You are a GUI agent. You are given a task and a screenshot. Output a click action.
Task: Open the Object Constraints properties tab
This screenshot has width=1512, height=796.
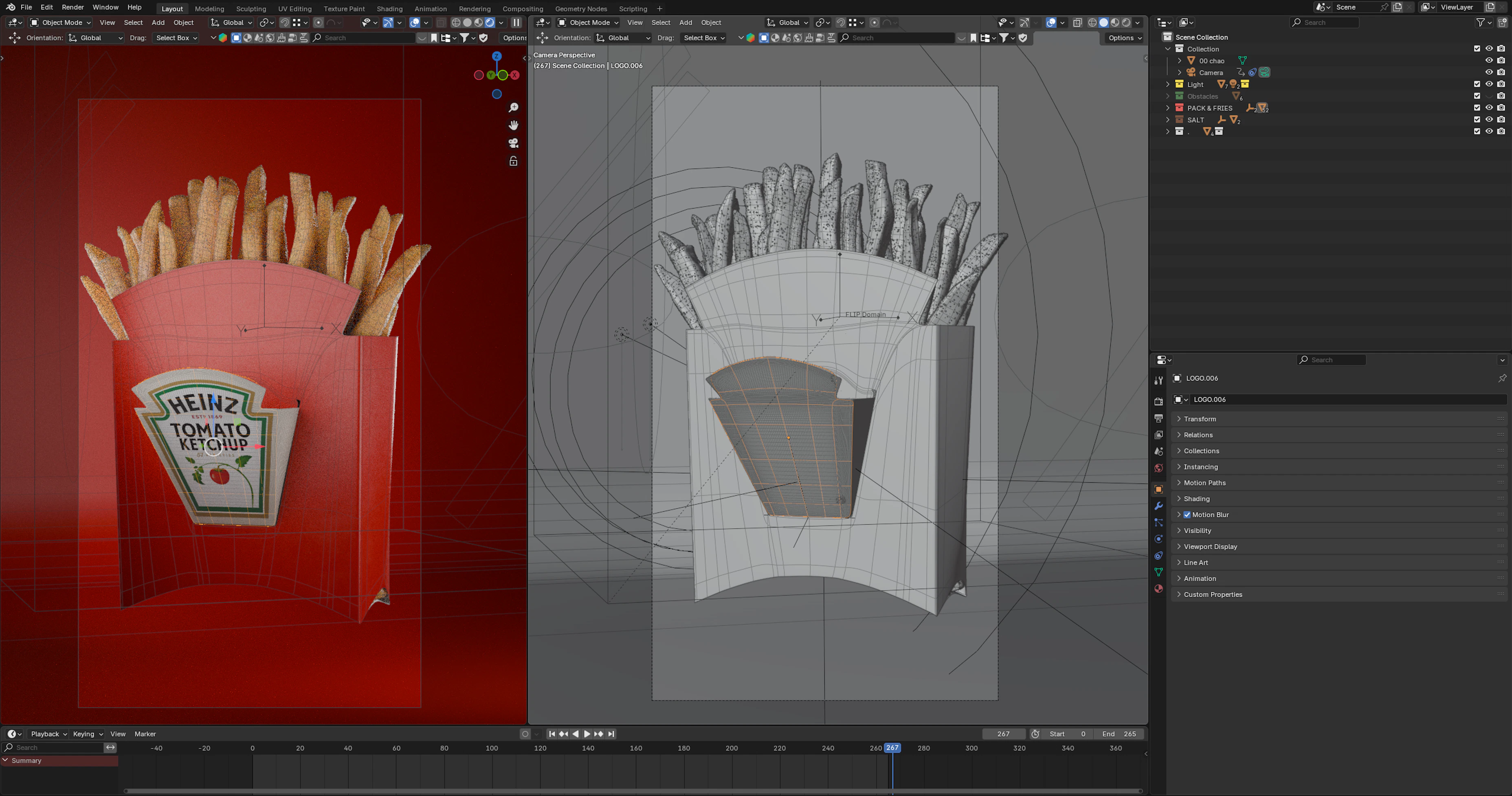click(x=1158, y=555)
